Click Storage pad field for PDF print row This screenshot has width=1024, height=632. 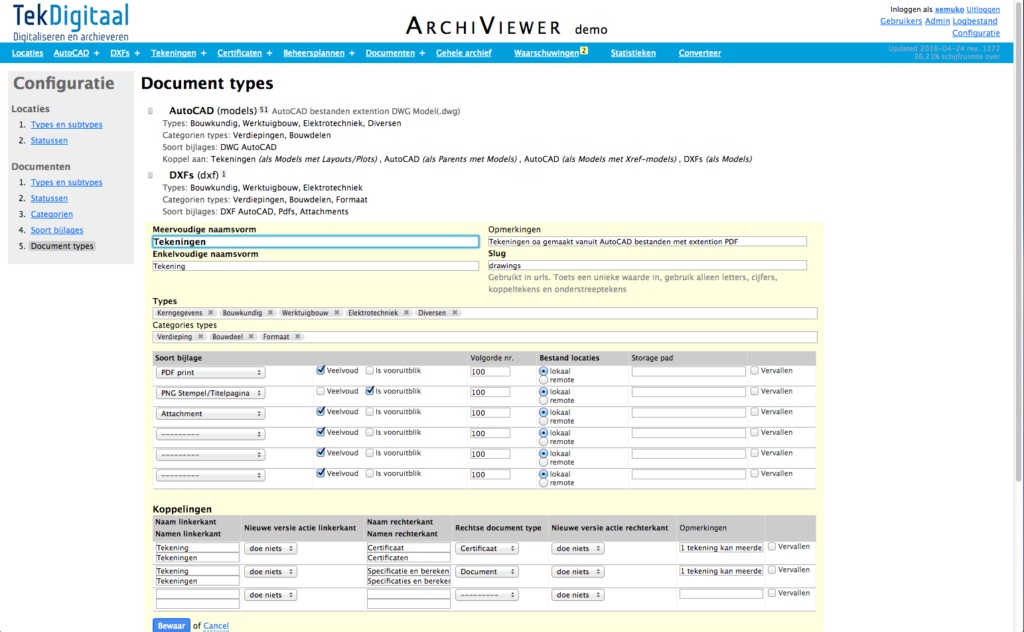pyautogui.click(x=688, y=371)
